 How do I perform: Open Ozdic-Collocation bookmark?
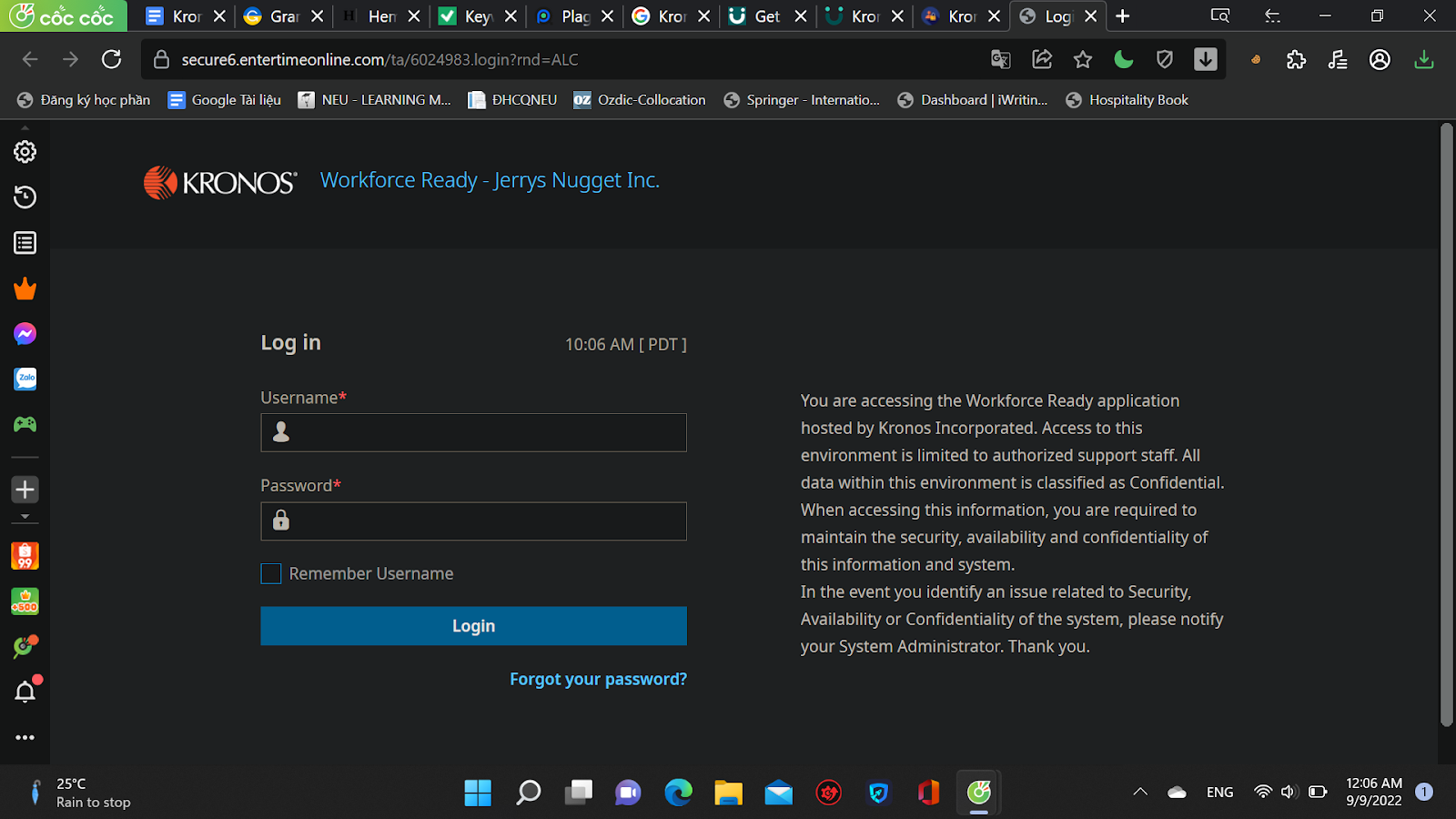[640, 100]
